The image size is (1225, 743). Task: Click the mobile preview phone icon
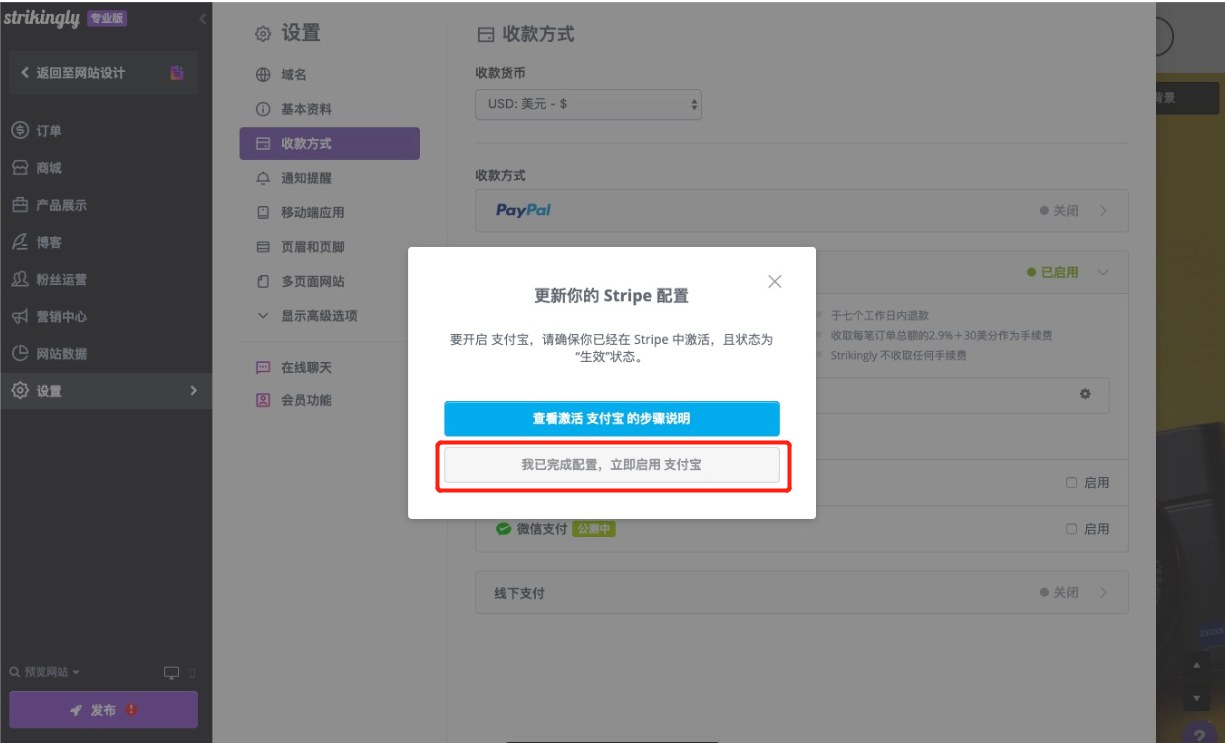192,672
